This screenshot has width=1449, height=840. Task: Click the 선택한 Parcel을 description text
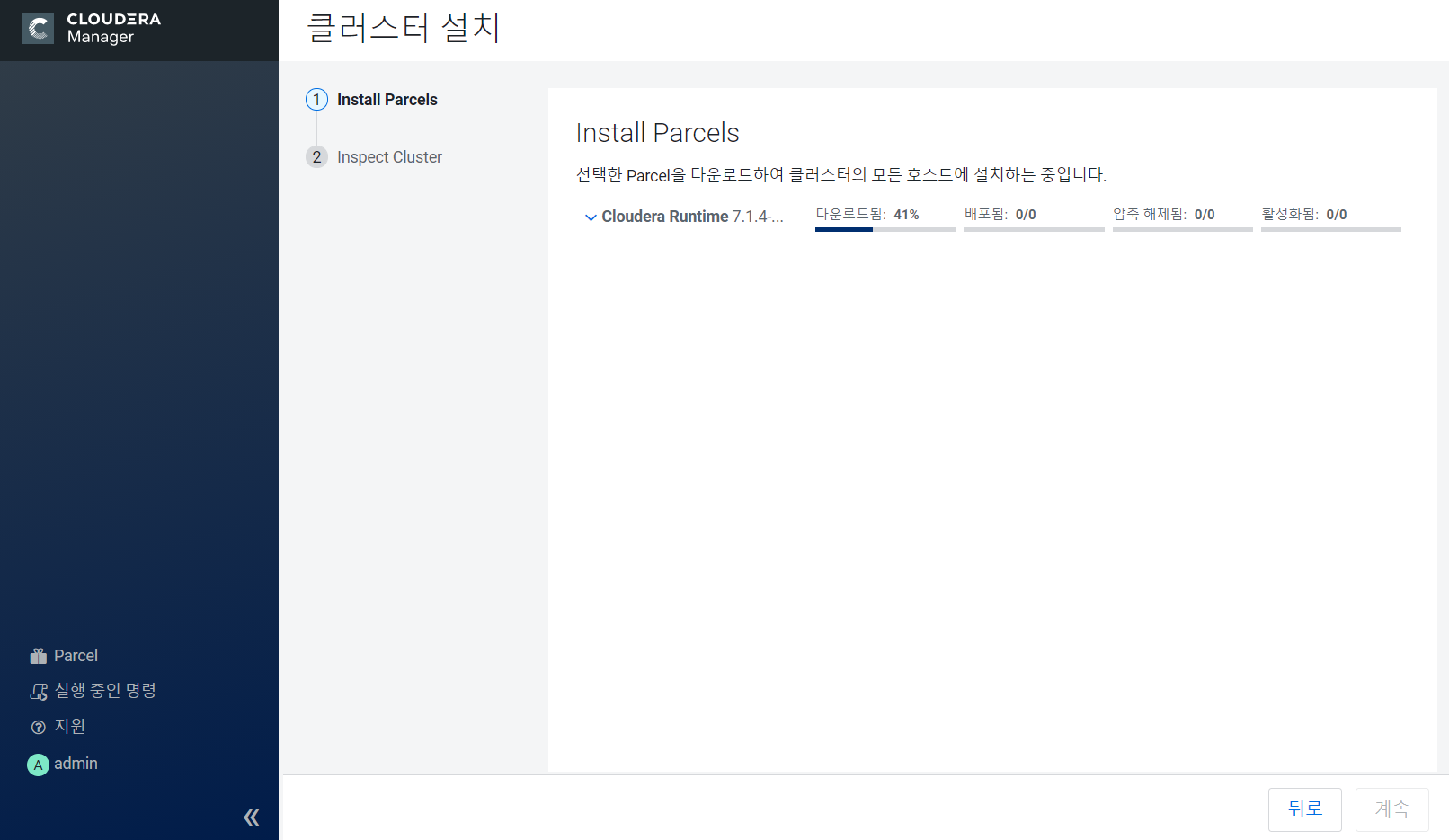tap(840, 175)
